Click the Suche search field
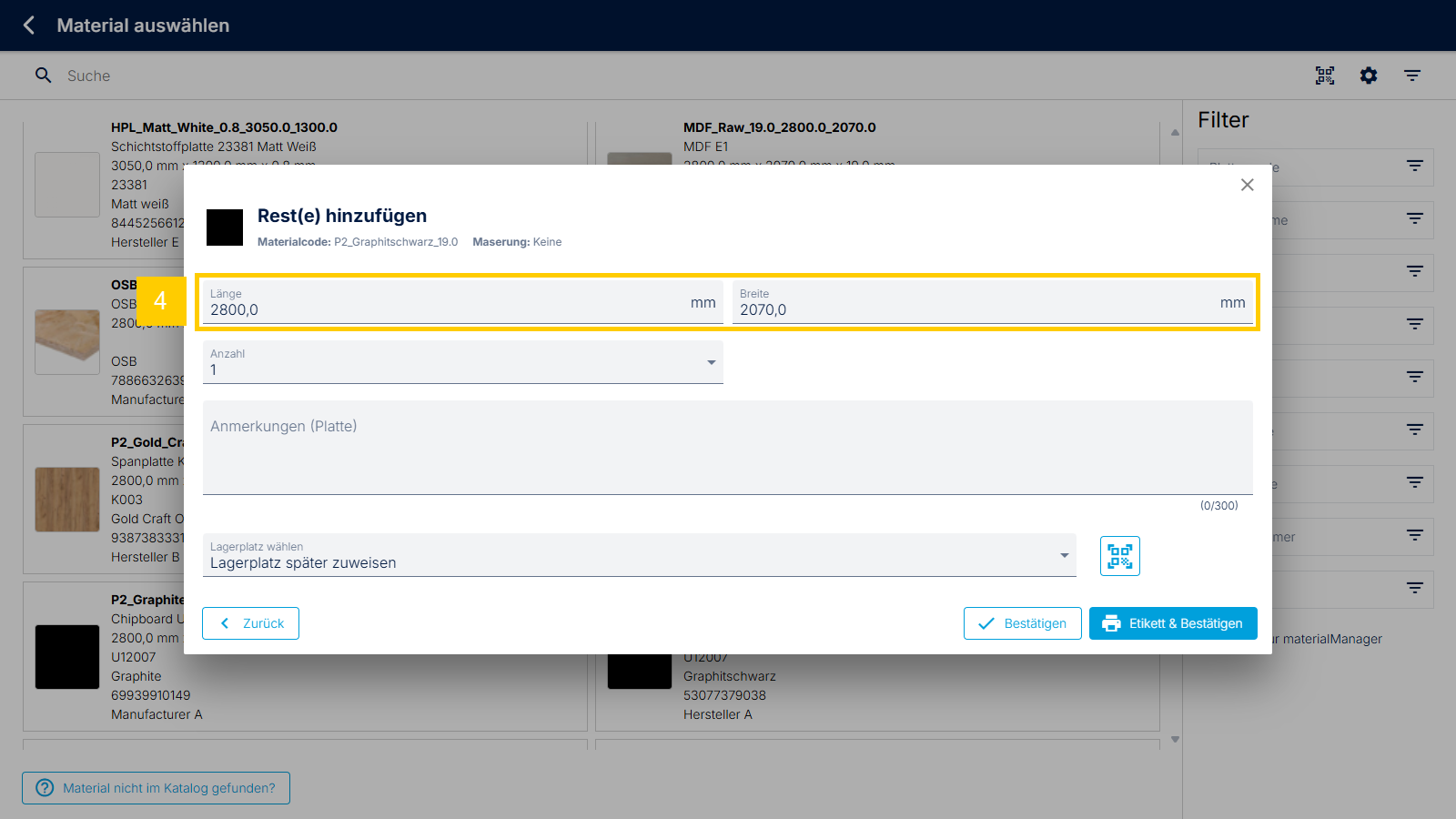The height and width of the screenshot is (819, 1456). pyautogui.click(x=364, y=76)
